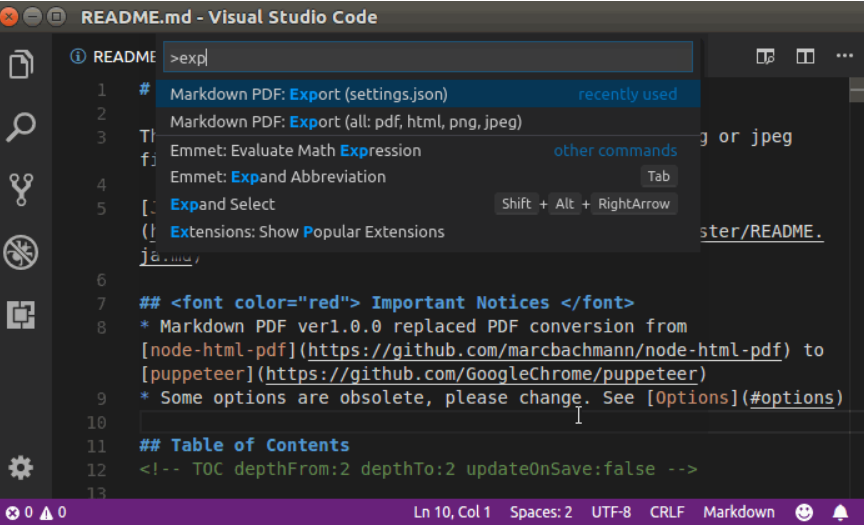This screenshot has height=527, width=864.
Task: Run Markdown PDF: Export (all: pdf, html, png, jpeg)
Action: [x=428, y=122]
